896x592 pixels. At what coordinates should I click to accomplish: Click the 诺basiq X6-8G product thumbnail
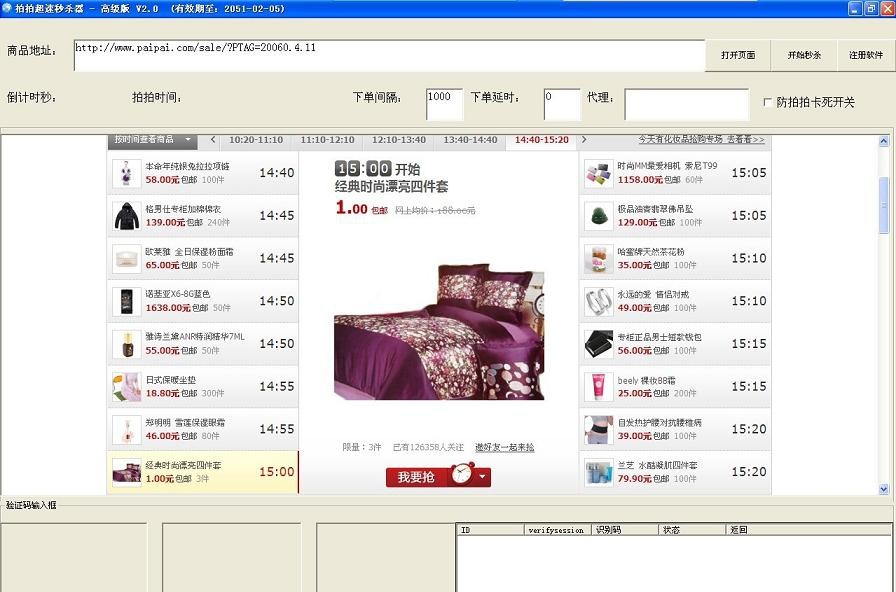[126, 301]
